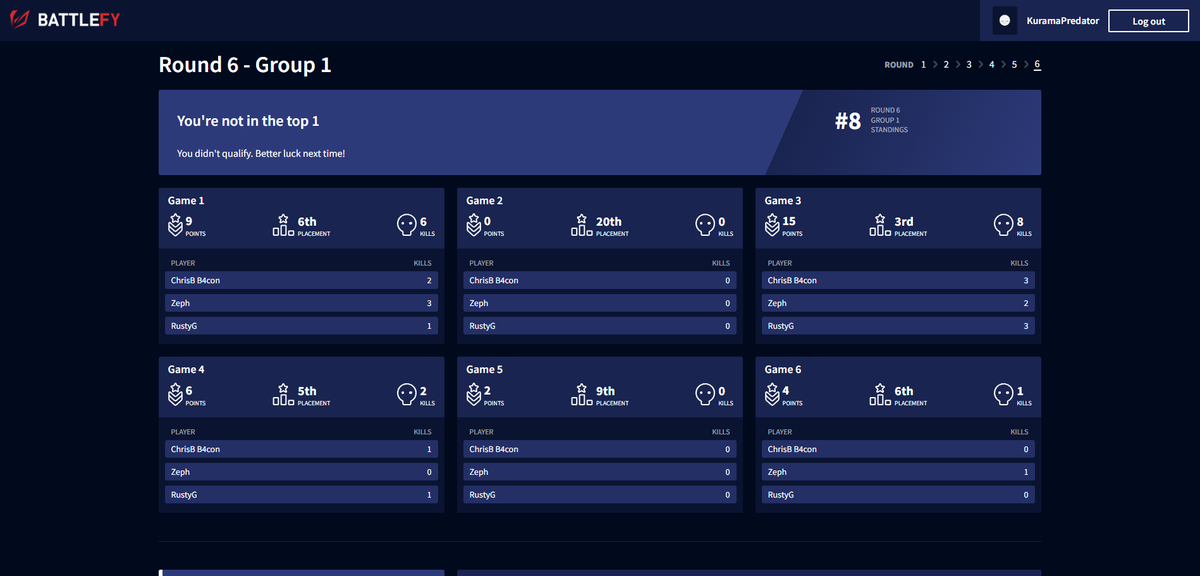Click the Game 6 kills skull icon

(x=1004, y=395)
